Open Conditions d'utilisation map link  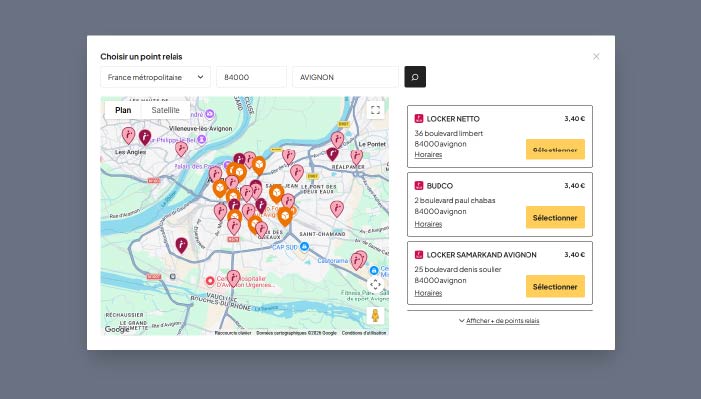[x=364, y=333]
